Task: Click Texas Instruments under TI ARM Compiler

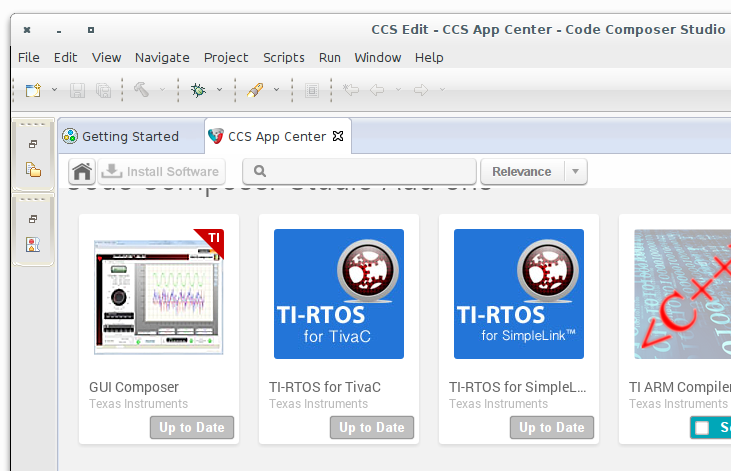Action: pos(678,404)
